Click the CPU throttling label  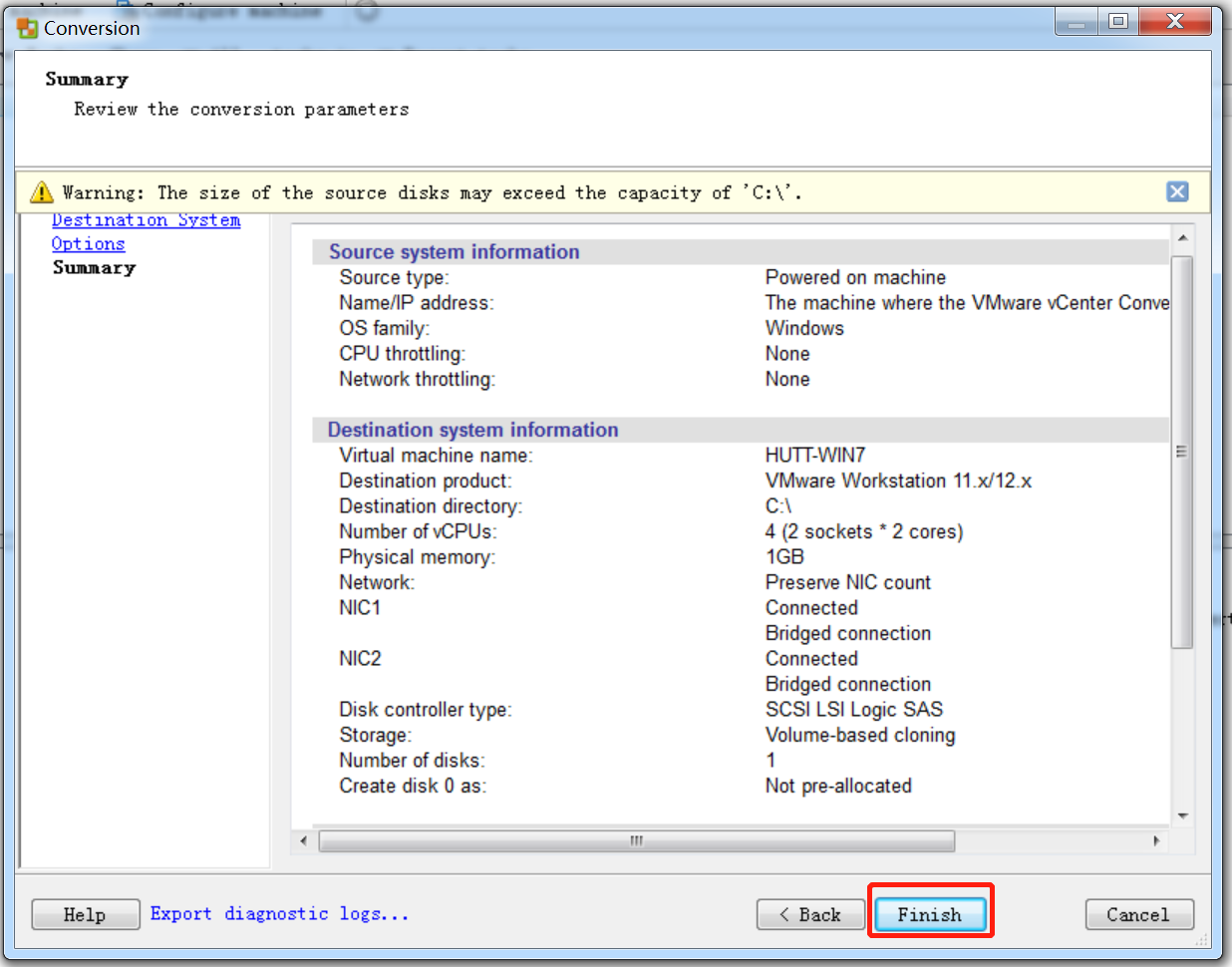click(402, 353)
